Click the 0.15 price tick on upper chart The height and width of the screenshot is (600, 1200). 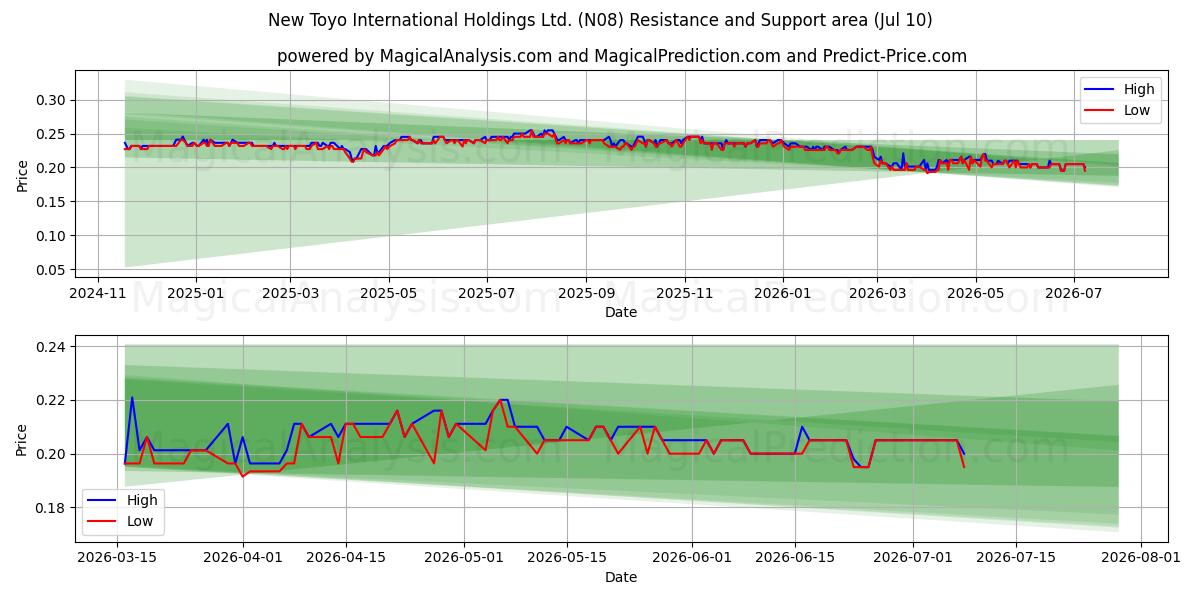coord(52,202)
